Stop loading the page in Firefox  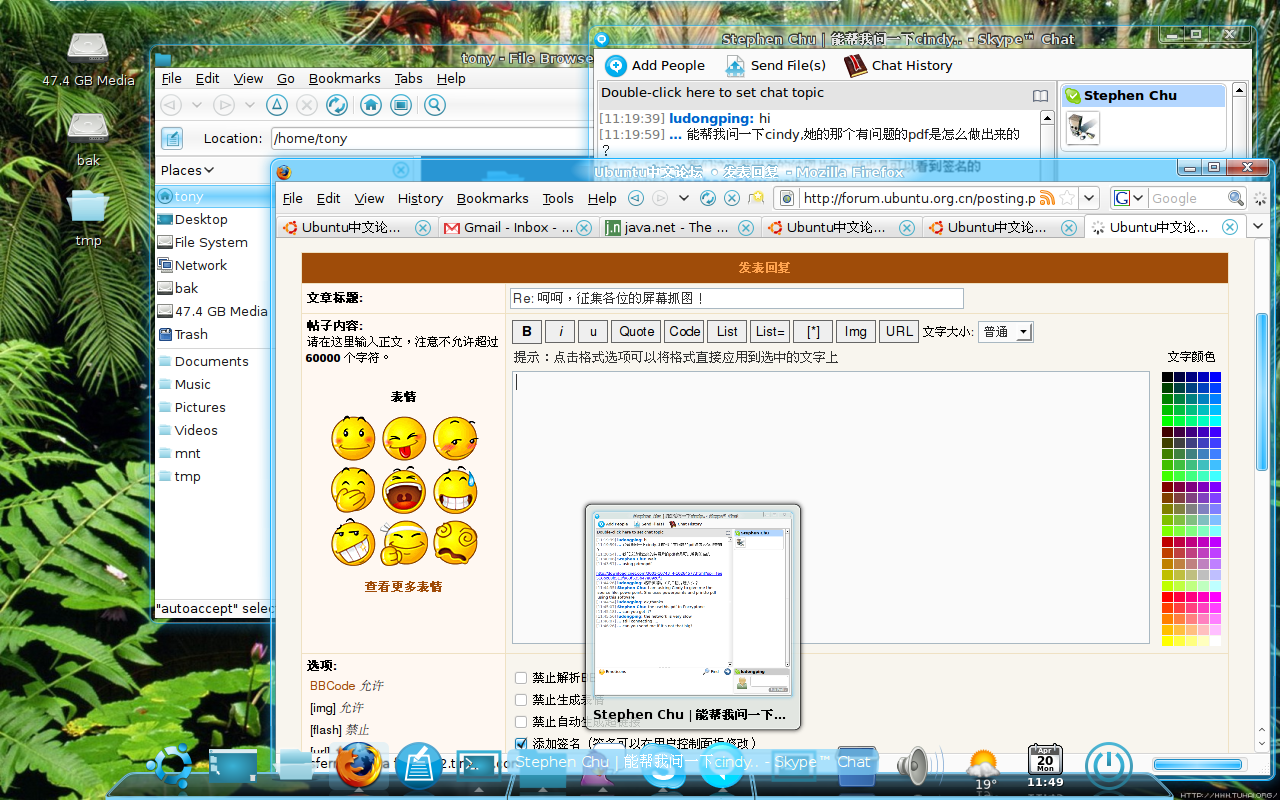click(732, 198)
